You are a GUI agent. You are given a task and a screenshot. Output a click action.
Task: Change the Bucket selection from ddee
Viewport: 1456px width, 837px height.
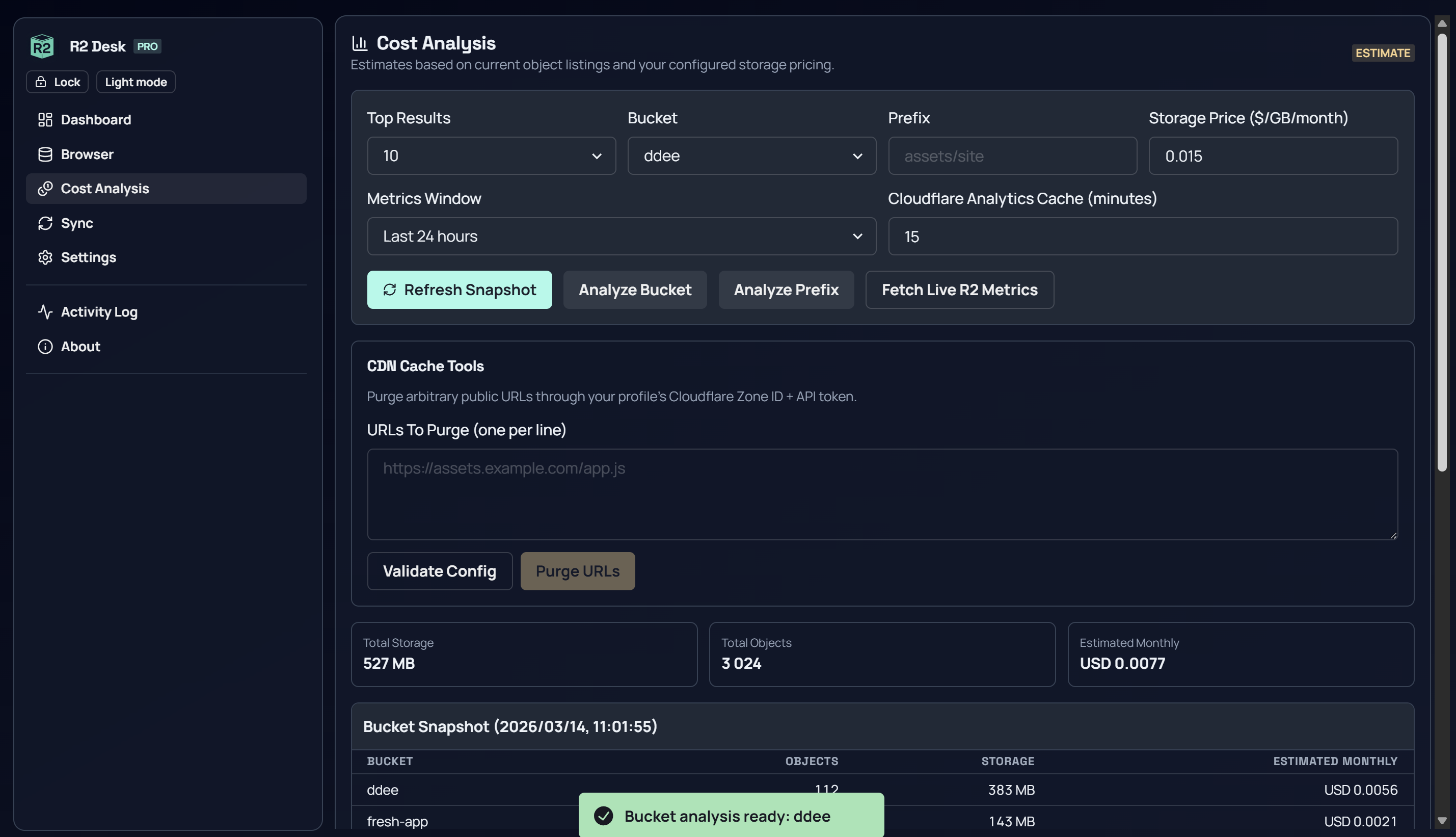point(751,156)
